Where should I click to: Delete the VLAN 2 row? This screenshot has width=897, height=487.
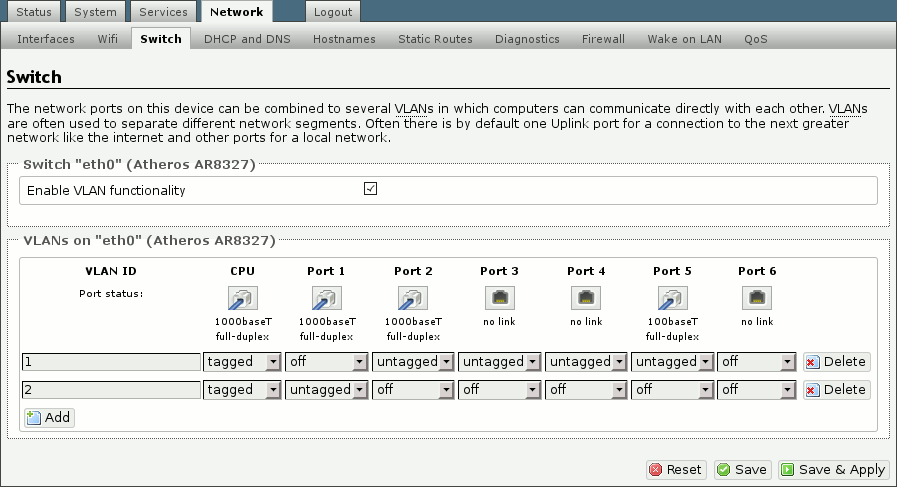(x=836, y=390)
